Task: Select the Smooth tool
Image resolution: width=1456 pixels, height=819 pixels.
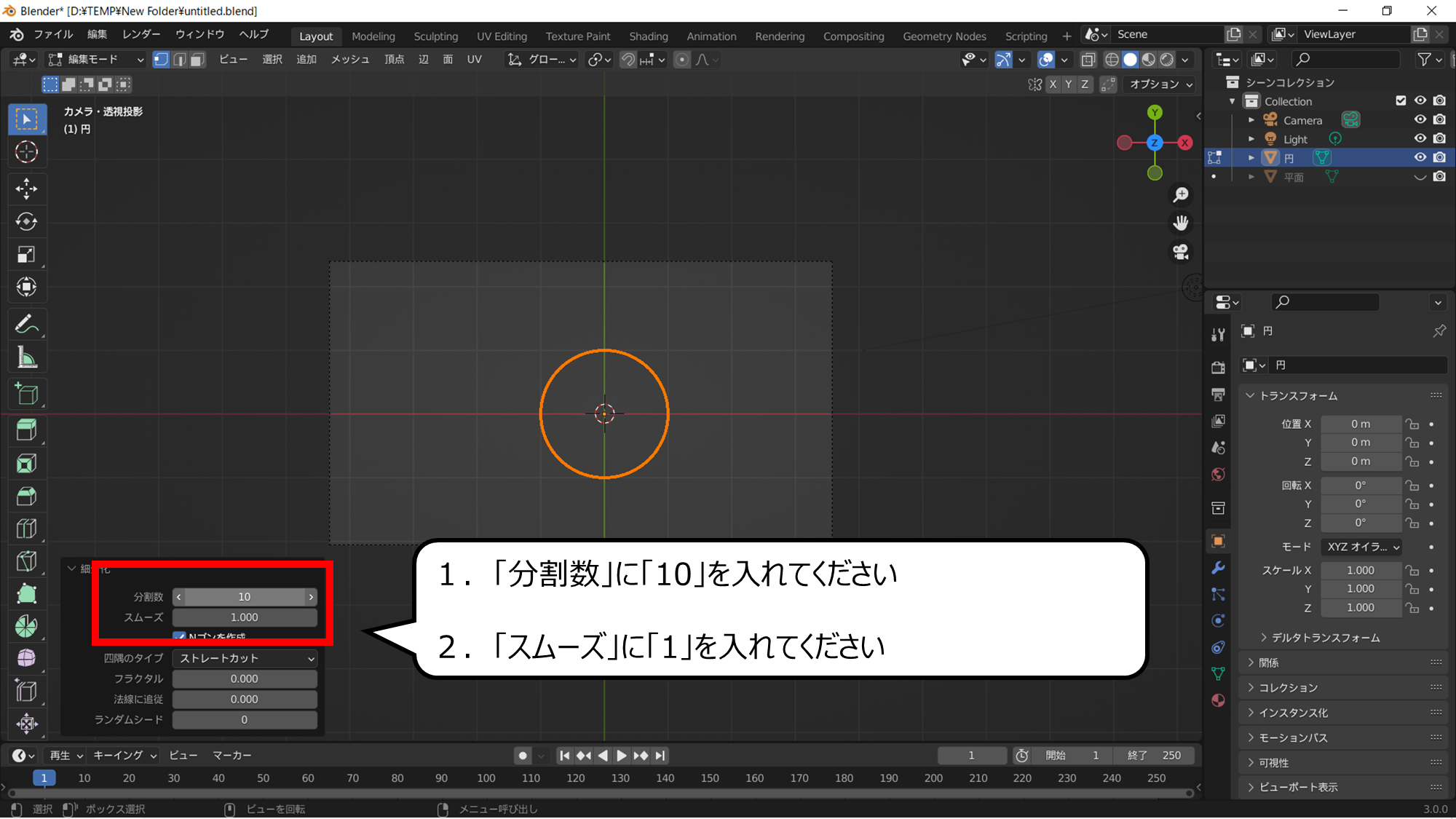Action: [27, 659]
